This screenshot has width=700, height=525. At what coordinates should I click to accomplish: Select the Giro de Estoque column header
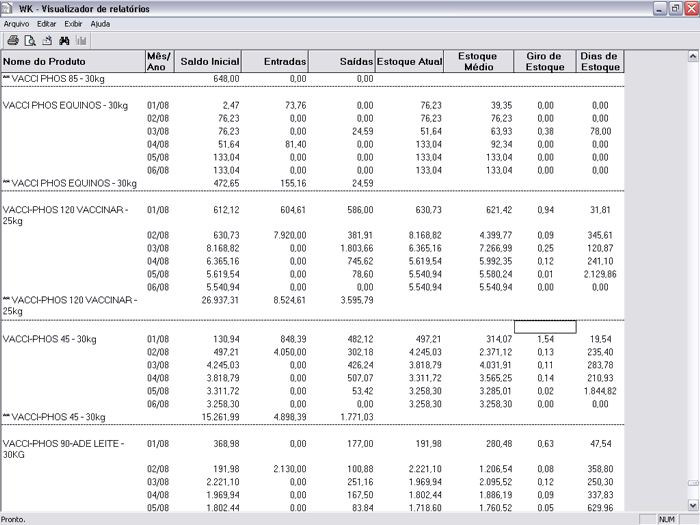[544, 62]
